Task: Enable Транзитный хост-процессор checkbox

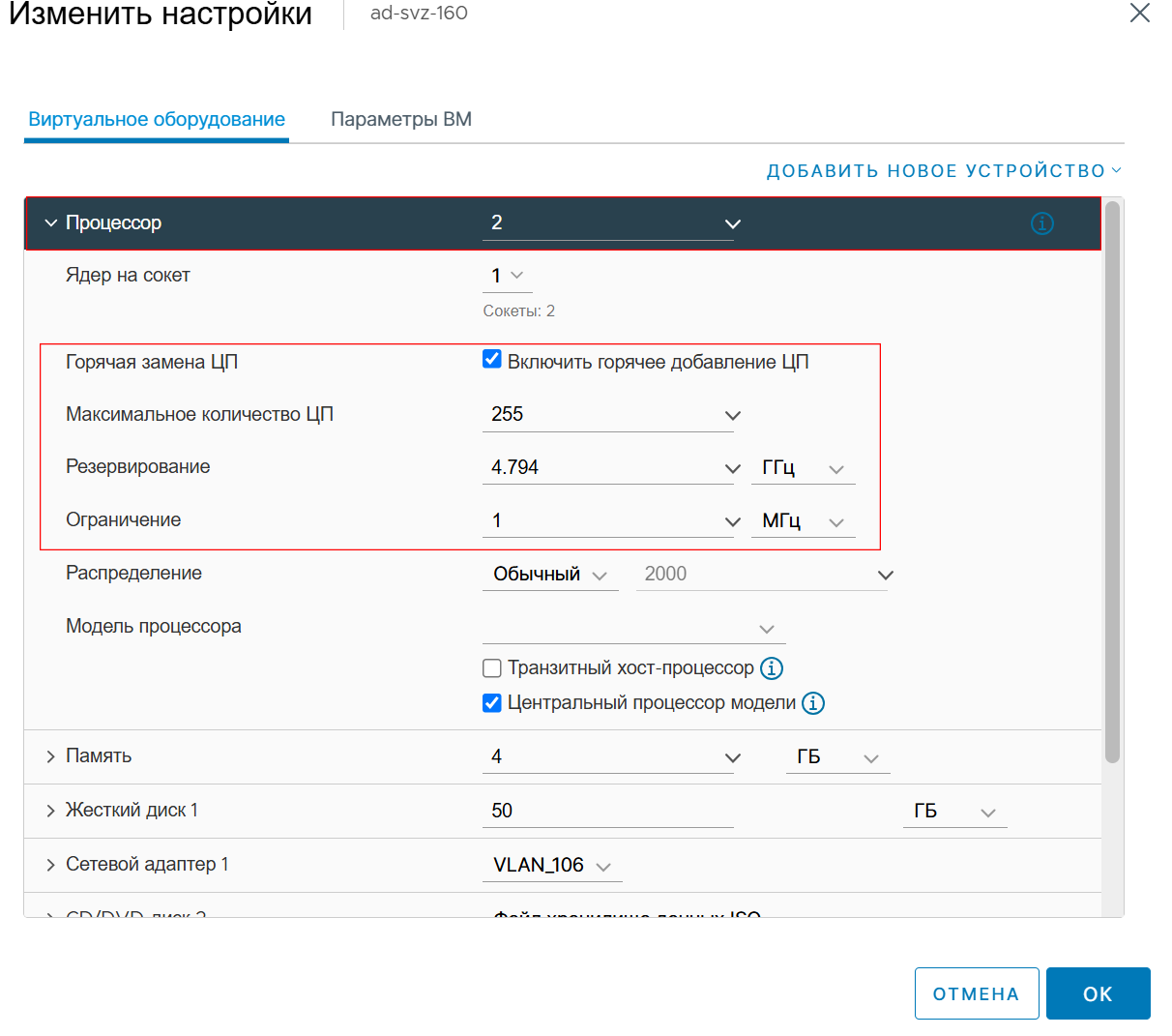Action: tap(492, 668)
